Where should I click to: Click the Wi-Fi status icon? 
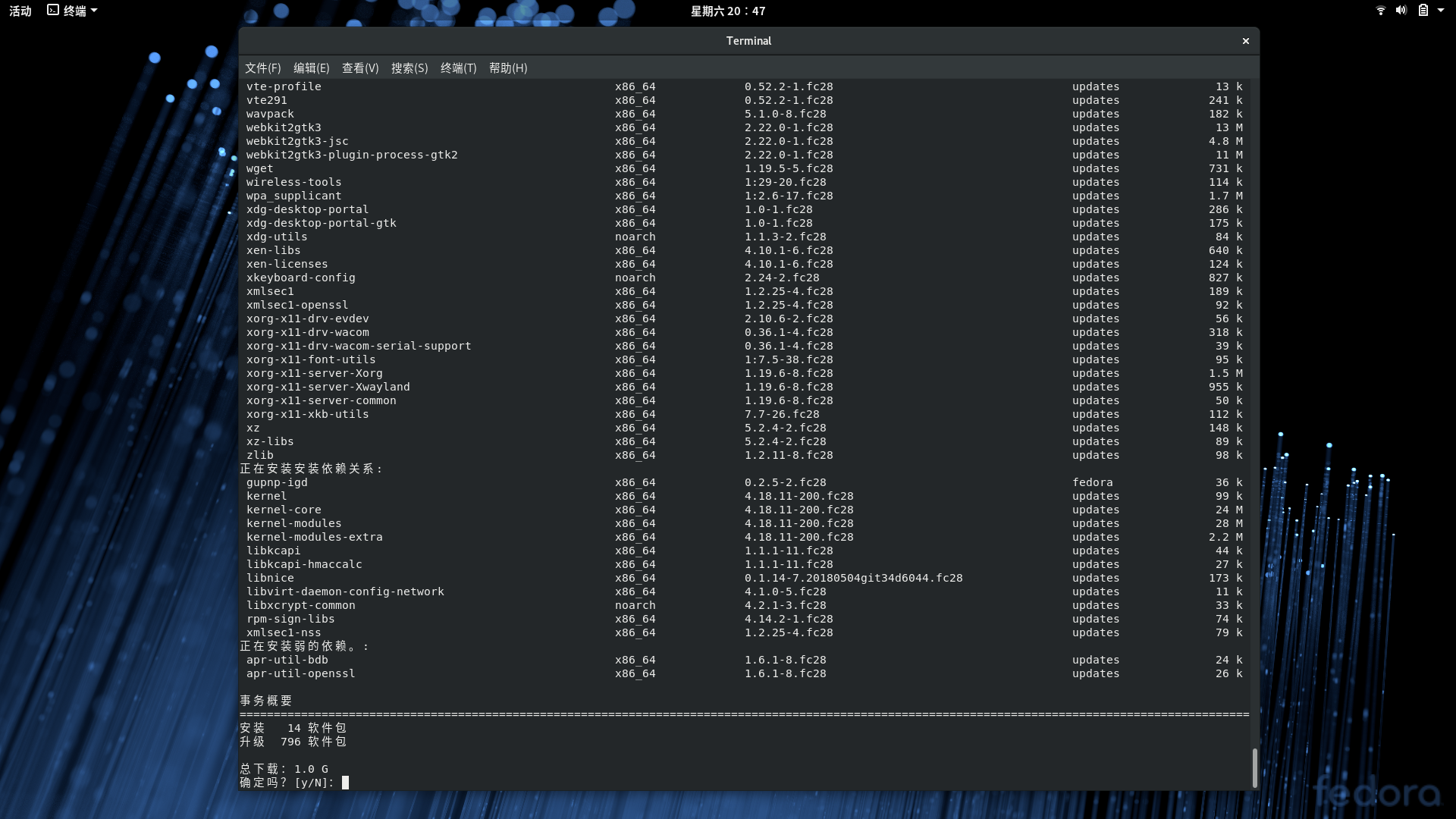click(1380, 11)
